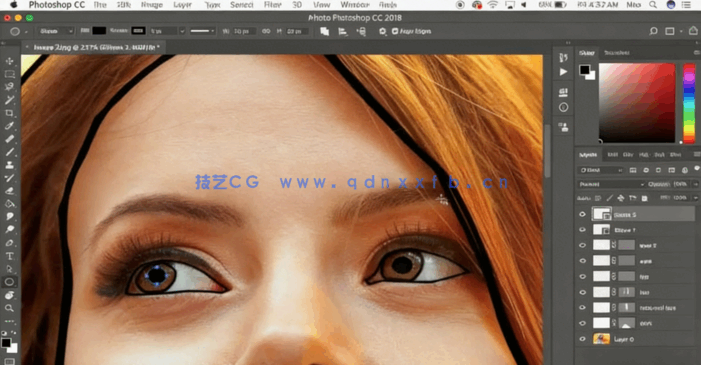Select the Path Selection arrow tool
The image size is (701, 365).
tap(9, 269)
